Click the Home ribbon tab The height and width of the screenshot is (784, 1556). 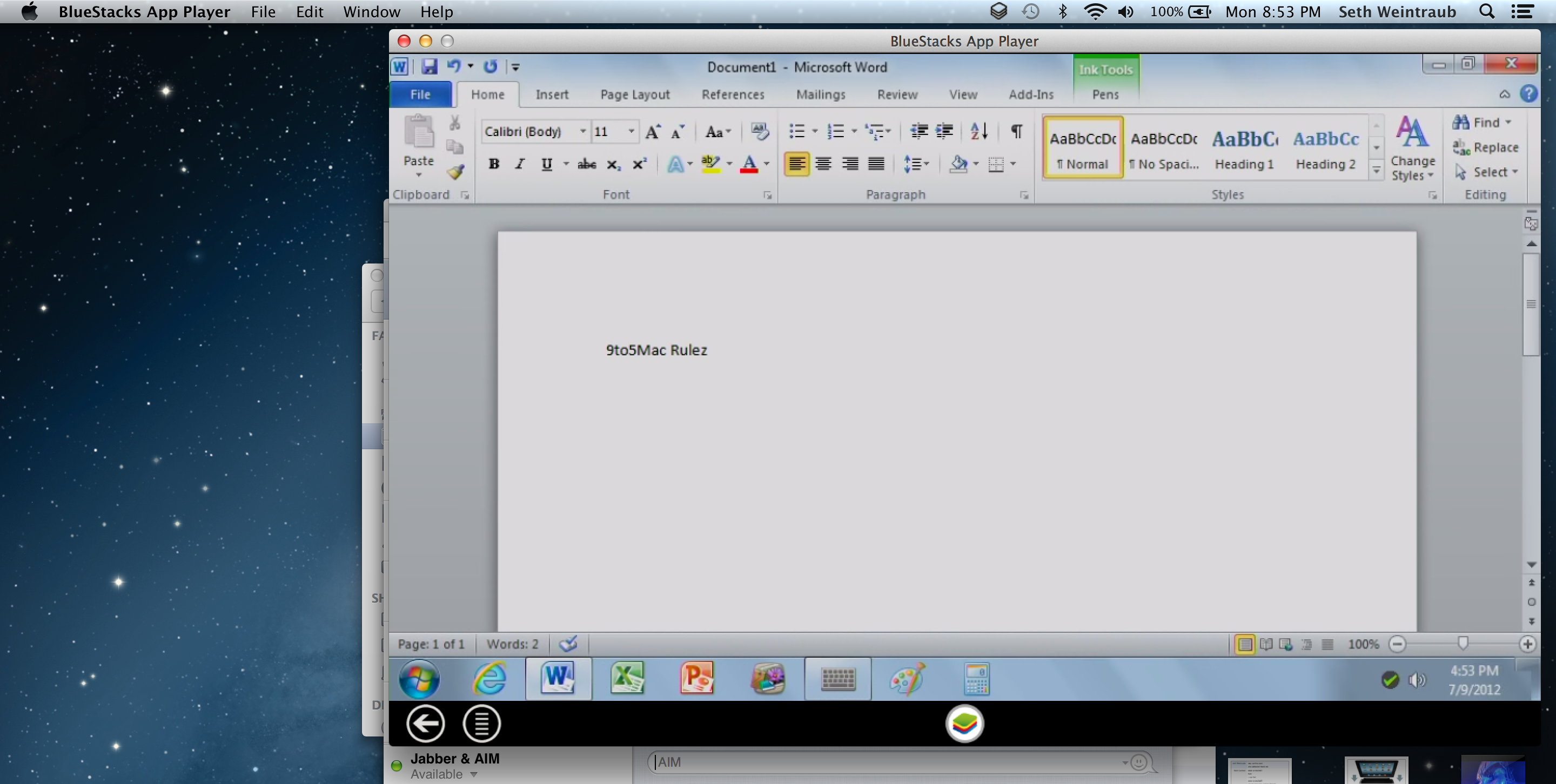click(x=486, y=94)
